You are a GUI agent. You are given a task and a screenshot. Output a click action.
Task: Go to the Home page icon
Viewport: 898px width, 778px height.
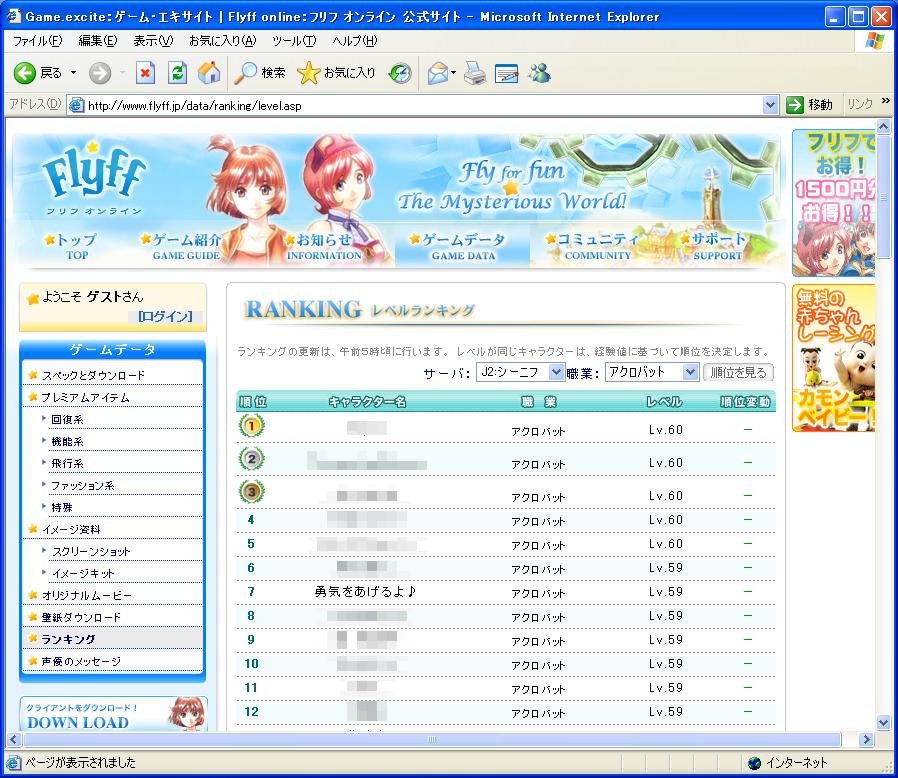click(209, 73)
